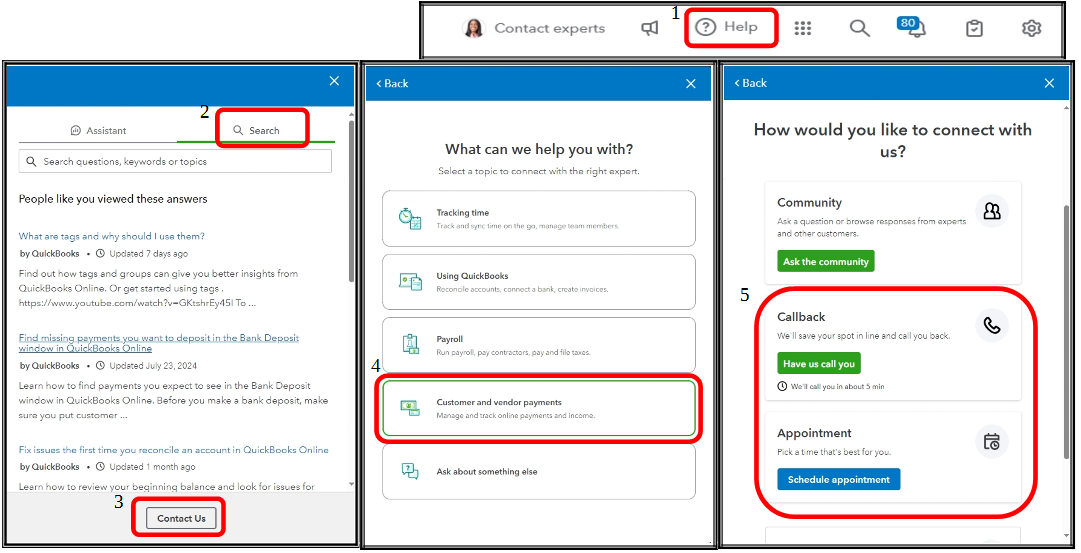
Task: Click 'Updated July 23, 2024' text
Action: (x=153, y=365)
